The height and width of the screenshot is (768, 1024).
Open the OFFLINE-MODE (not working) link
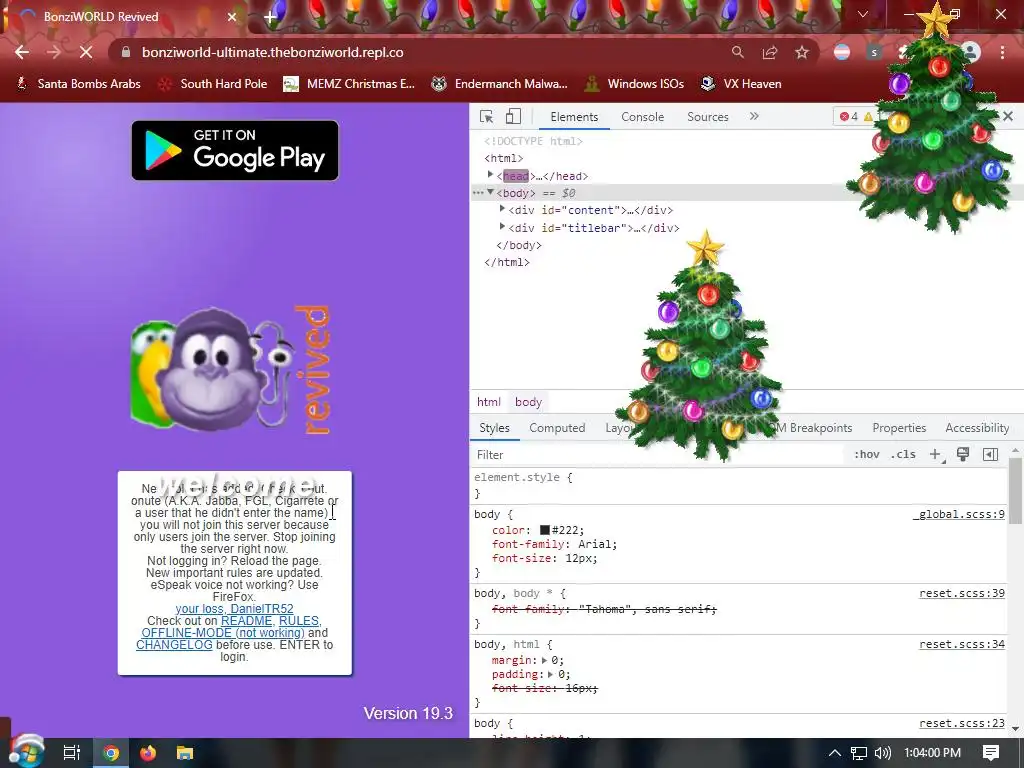coord(223,633)
